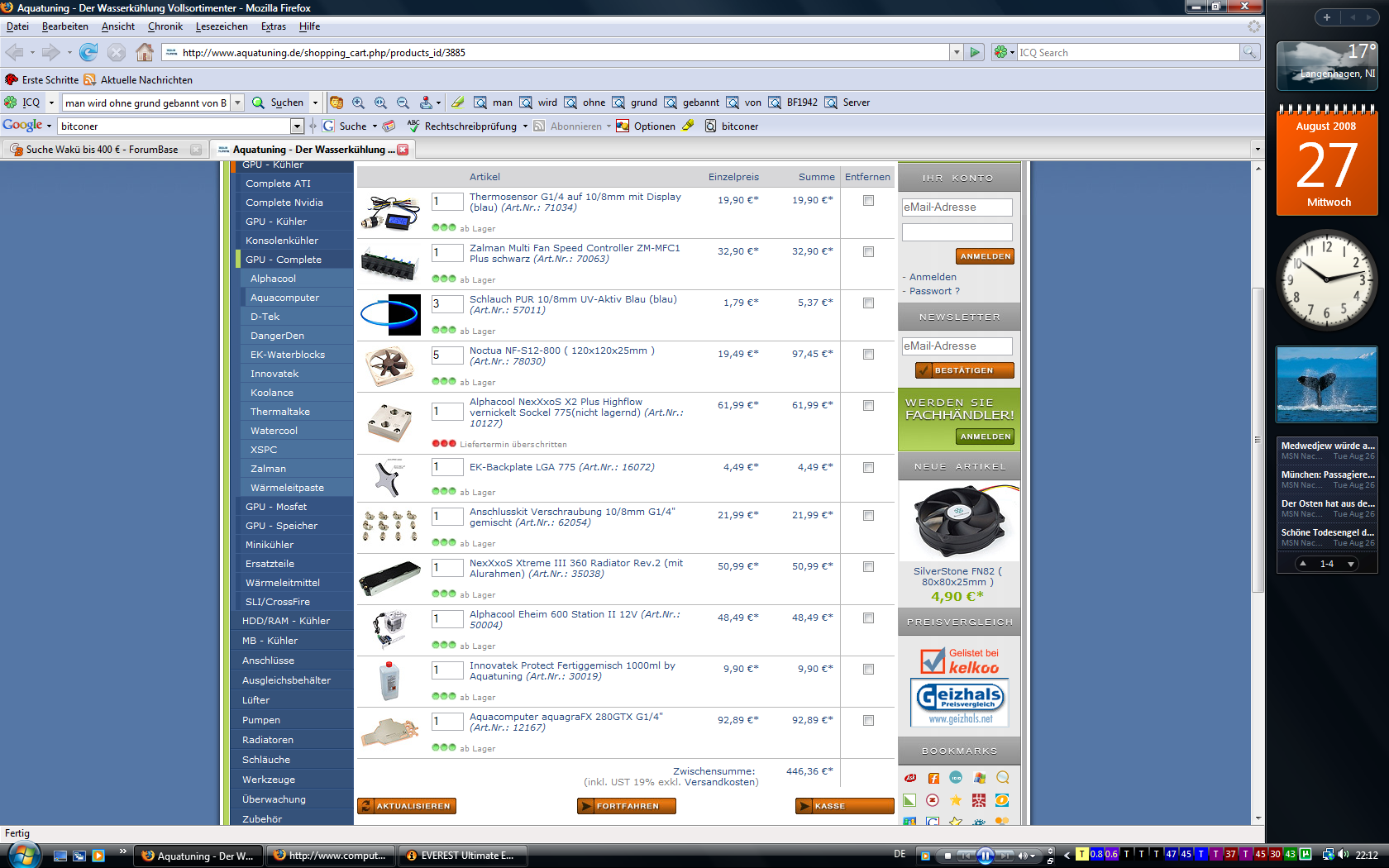Tick Entfernen checkbox for NexXxoS Xtreme III Radiator
Image resolution: width=1389 pixels, height=868 pixels.
coord(868,566)
